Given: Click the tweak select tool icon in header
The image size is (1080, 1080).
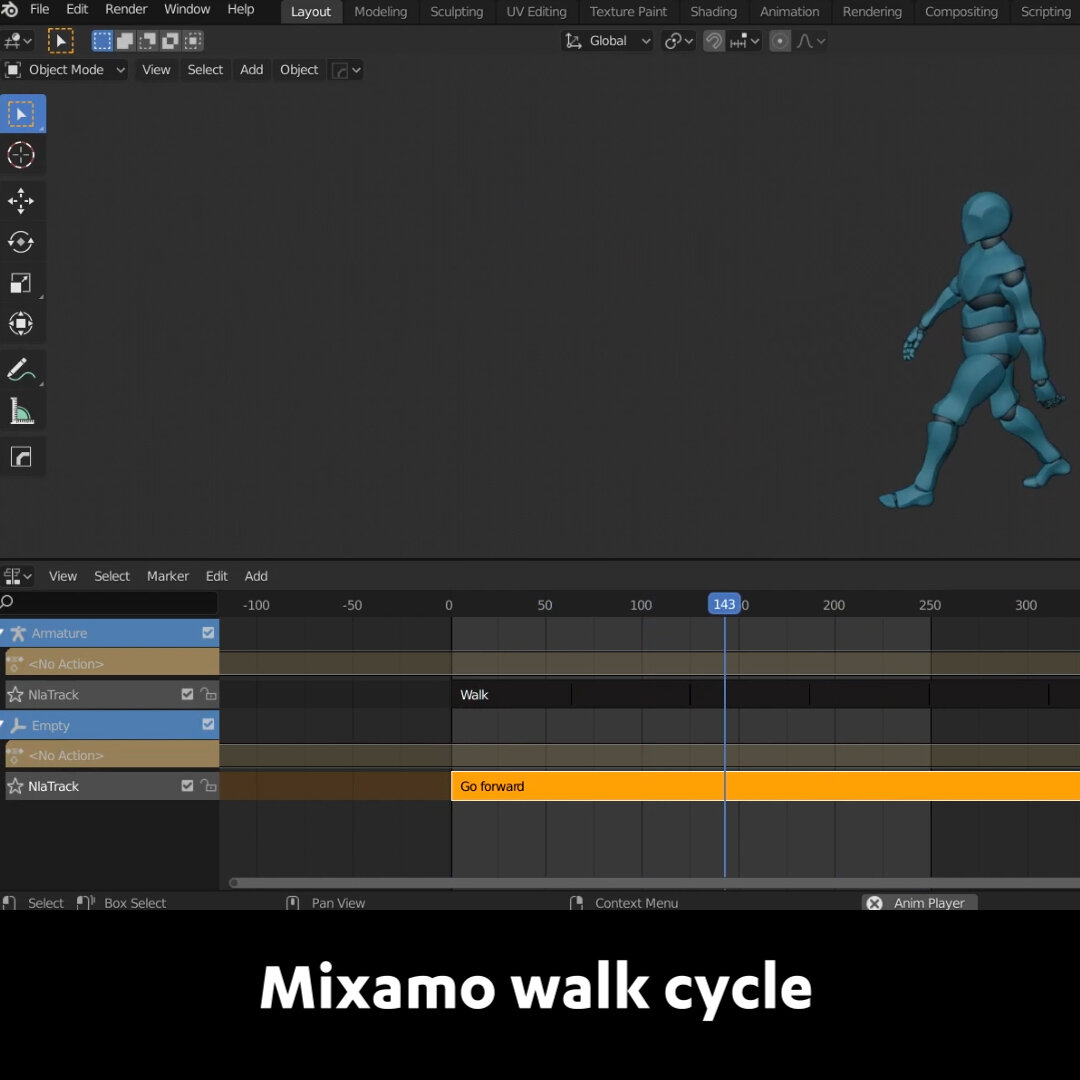Looking at the screenshot, I should tap(61, 41).
